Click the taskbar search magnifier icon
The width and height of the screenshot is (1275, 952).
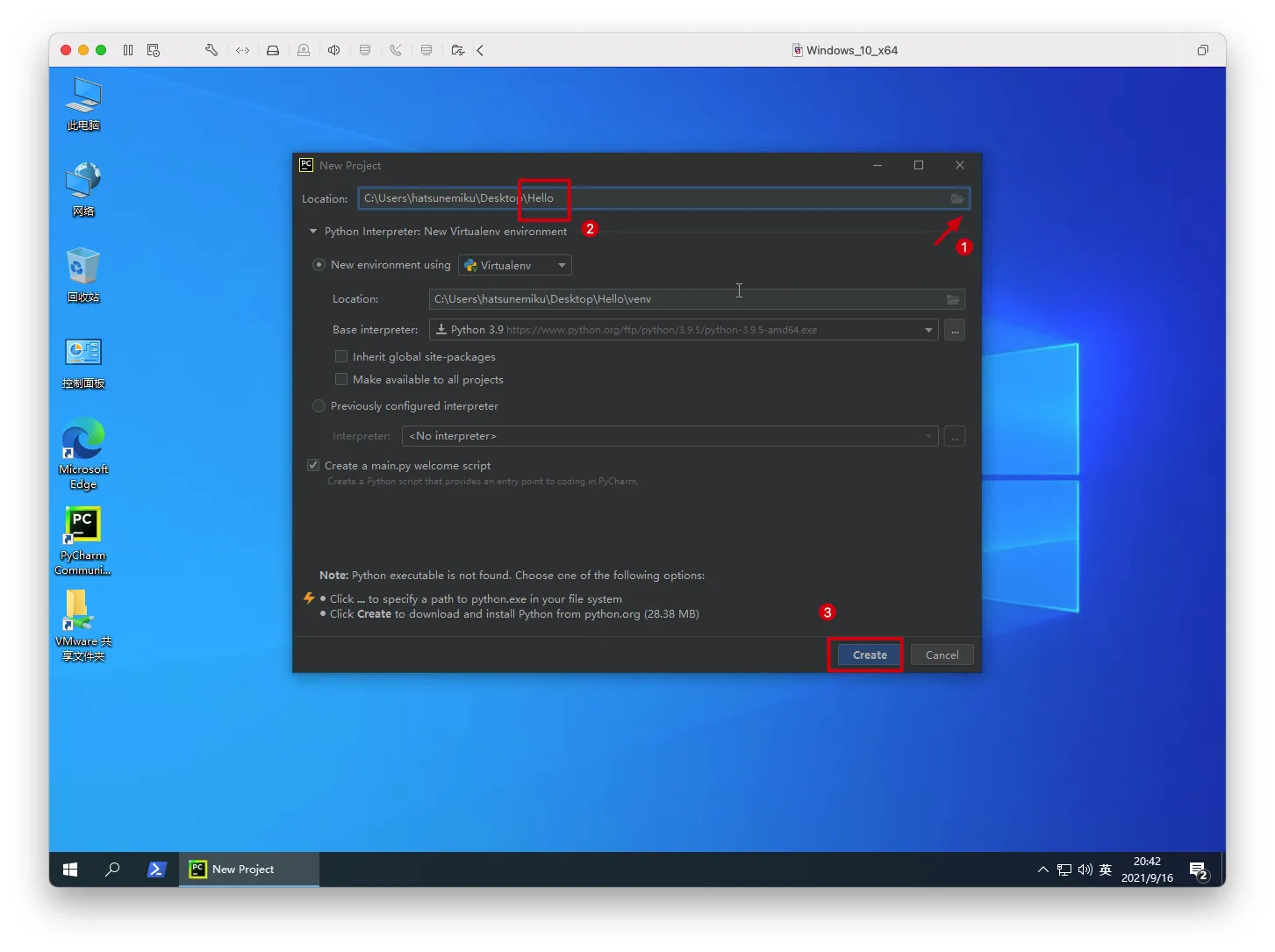(112, 870)
